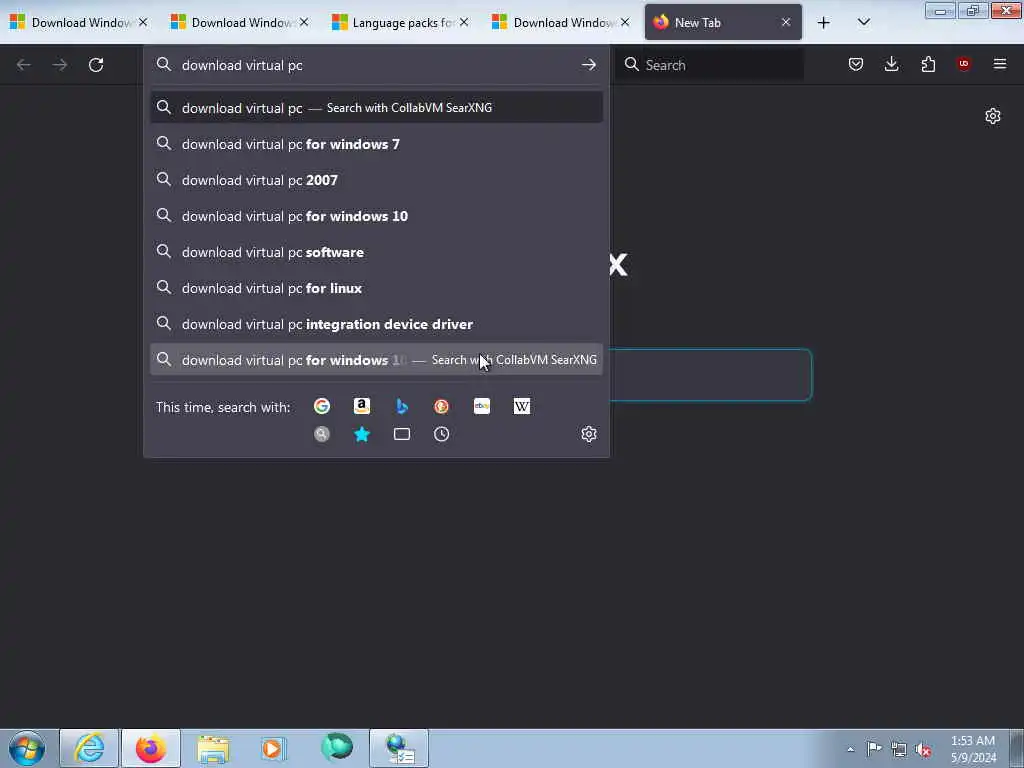Open a new tab with the plus button

(824, 23)
